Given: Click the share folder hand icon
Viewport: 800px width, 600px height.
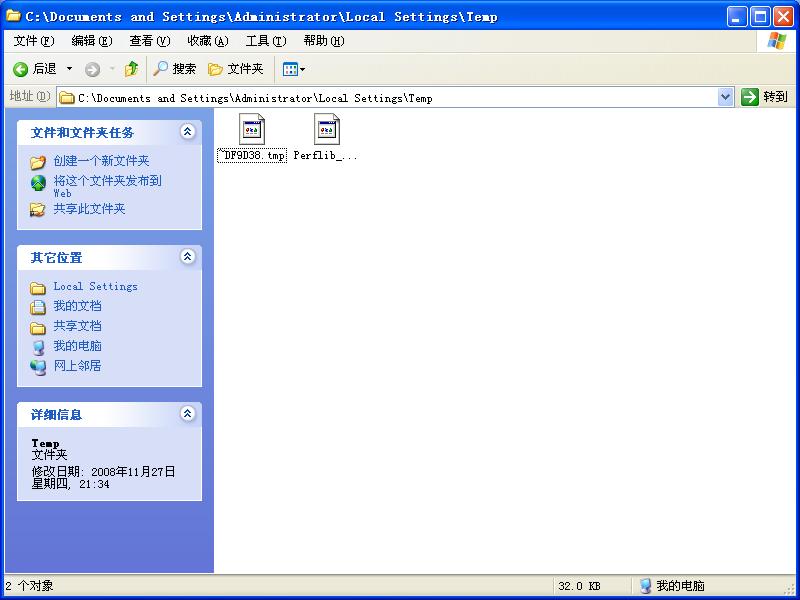Looking at the screenshot, I should (38, 209).
